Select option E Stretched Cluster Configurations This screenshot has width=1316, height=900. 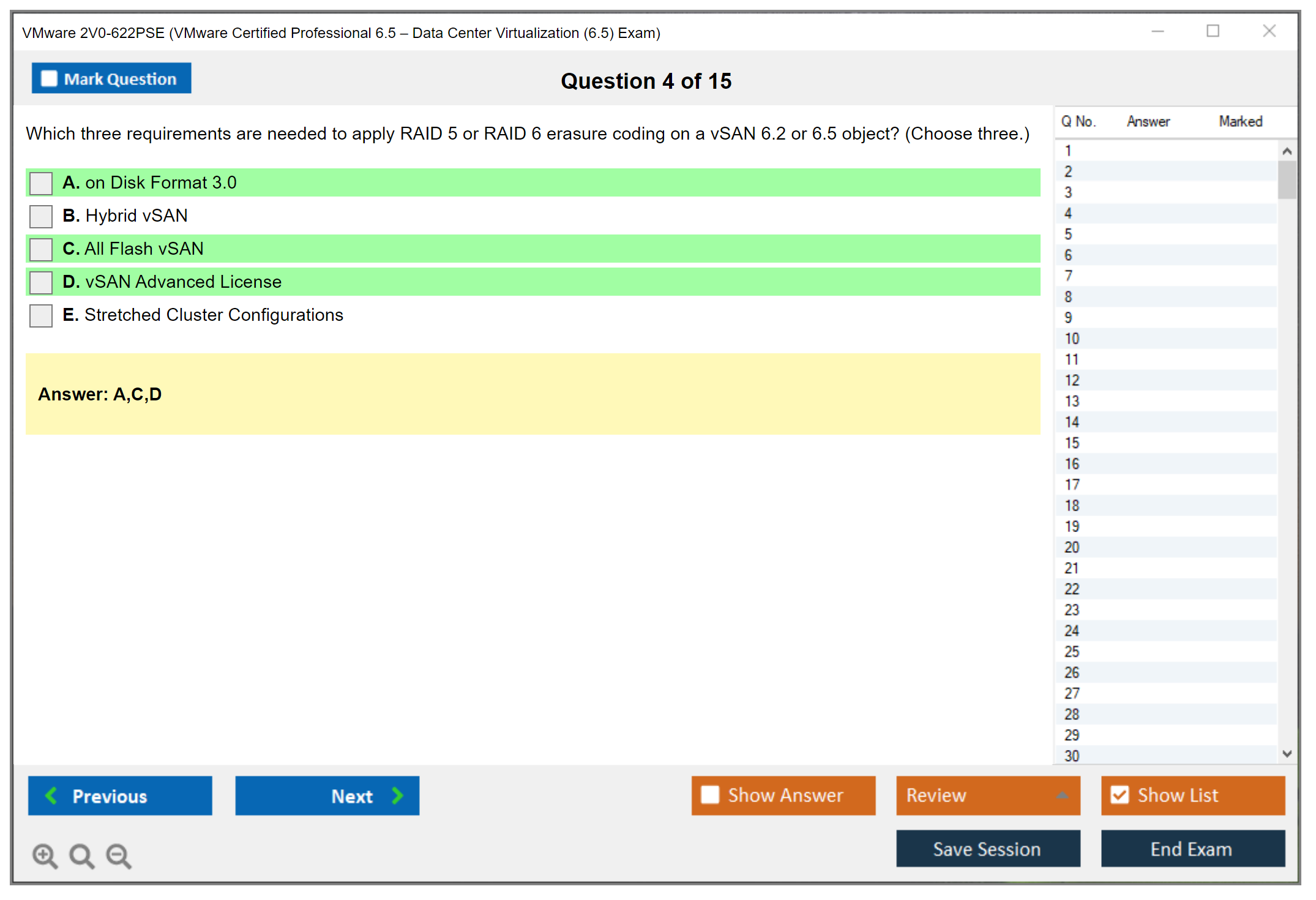pos(41,315)
